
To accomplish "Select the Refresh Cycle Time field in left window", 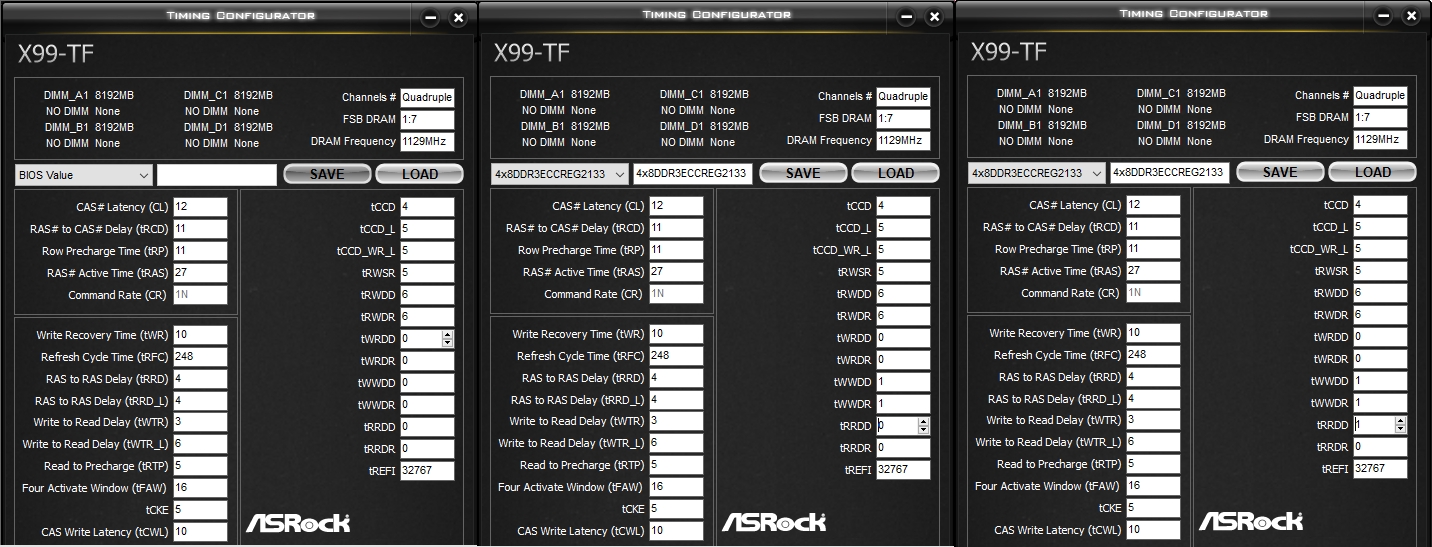I will pyautogui.click(x=200, y=357).
